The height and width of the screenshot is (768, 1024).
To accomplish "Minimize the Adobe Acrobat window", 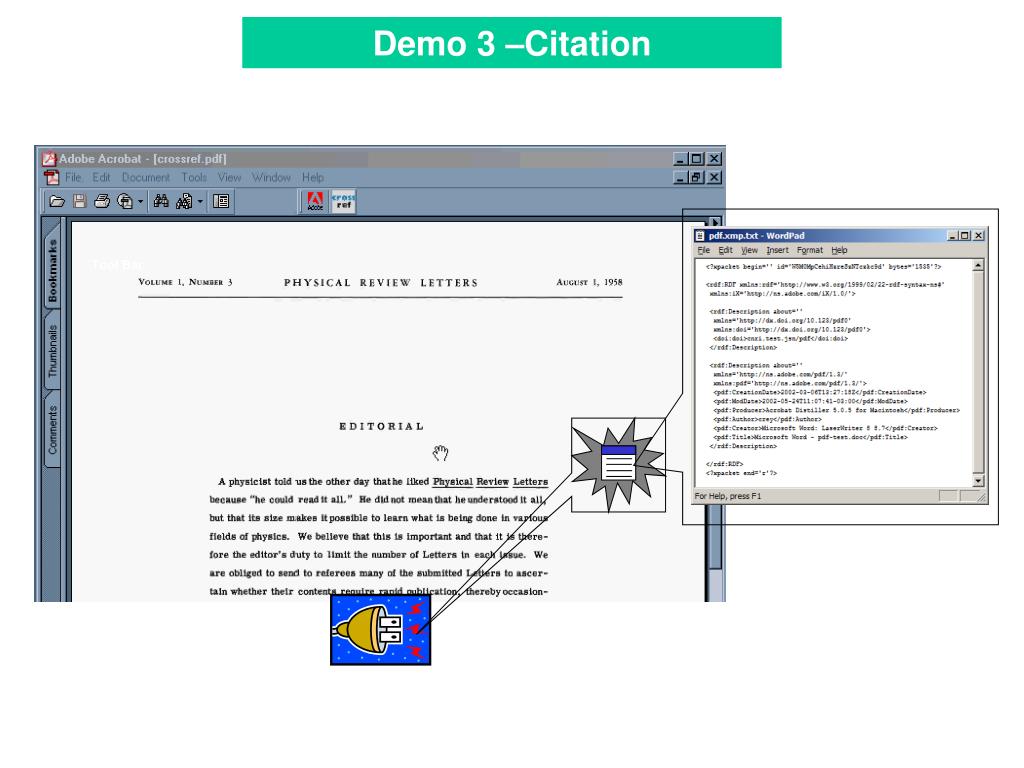I will [680, 159].
